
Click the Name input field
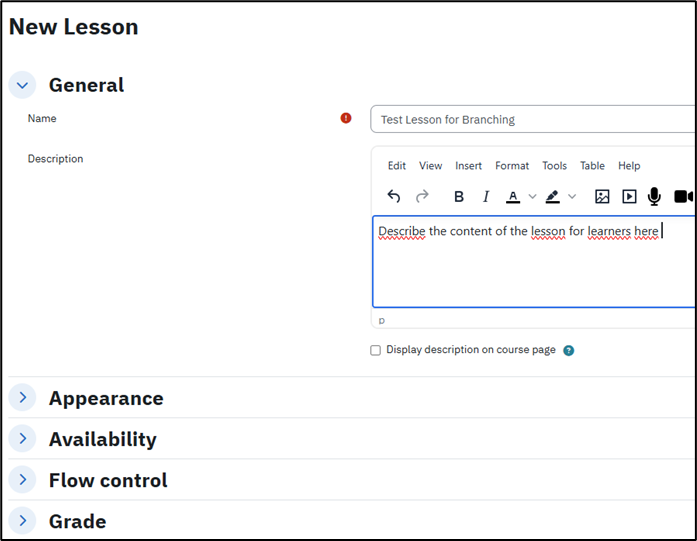tap(532, 120)
